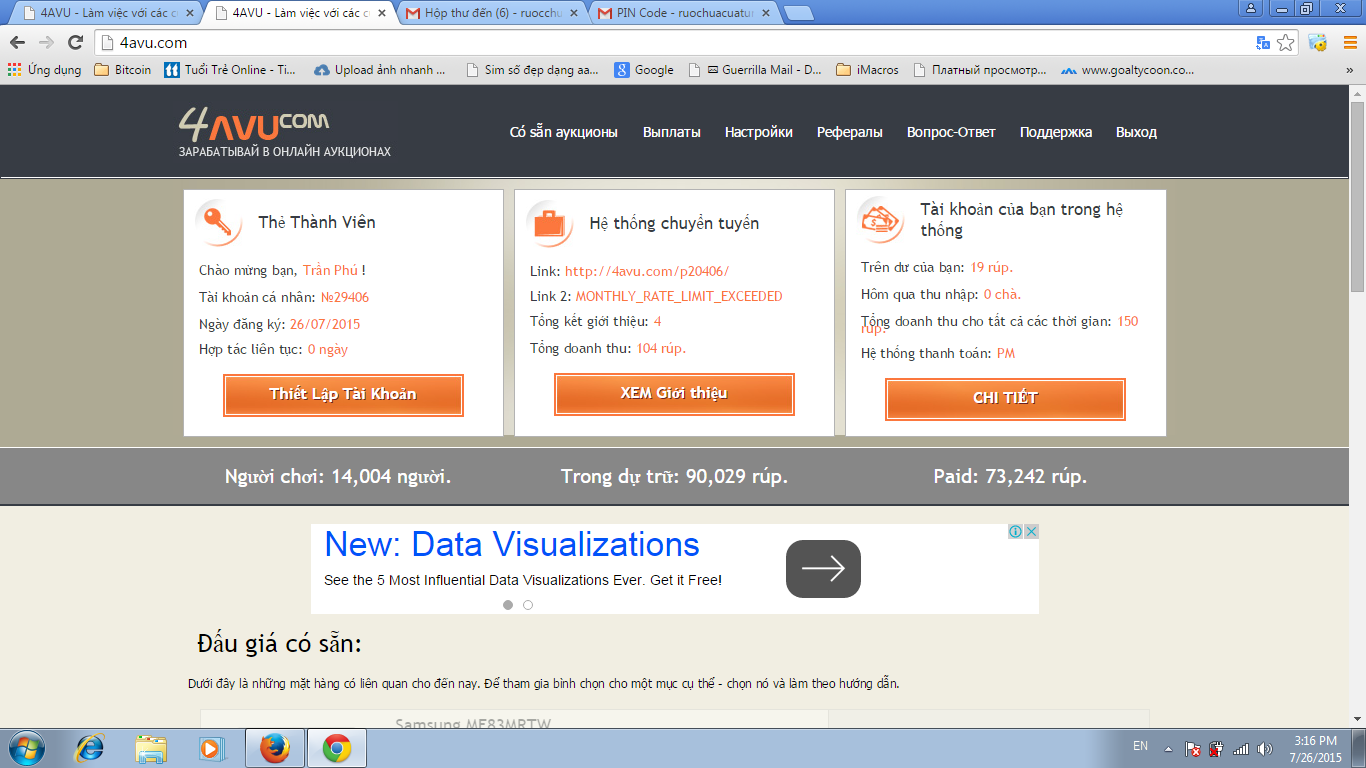1366x768 pixels.
Task: Click the key icon on member card
Action: [217, 223]
